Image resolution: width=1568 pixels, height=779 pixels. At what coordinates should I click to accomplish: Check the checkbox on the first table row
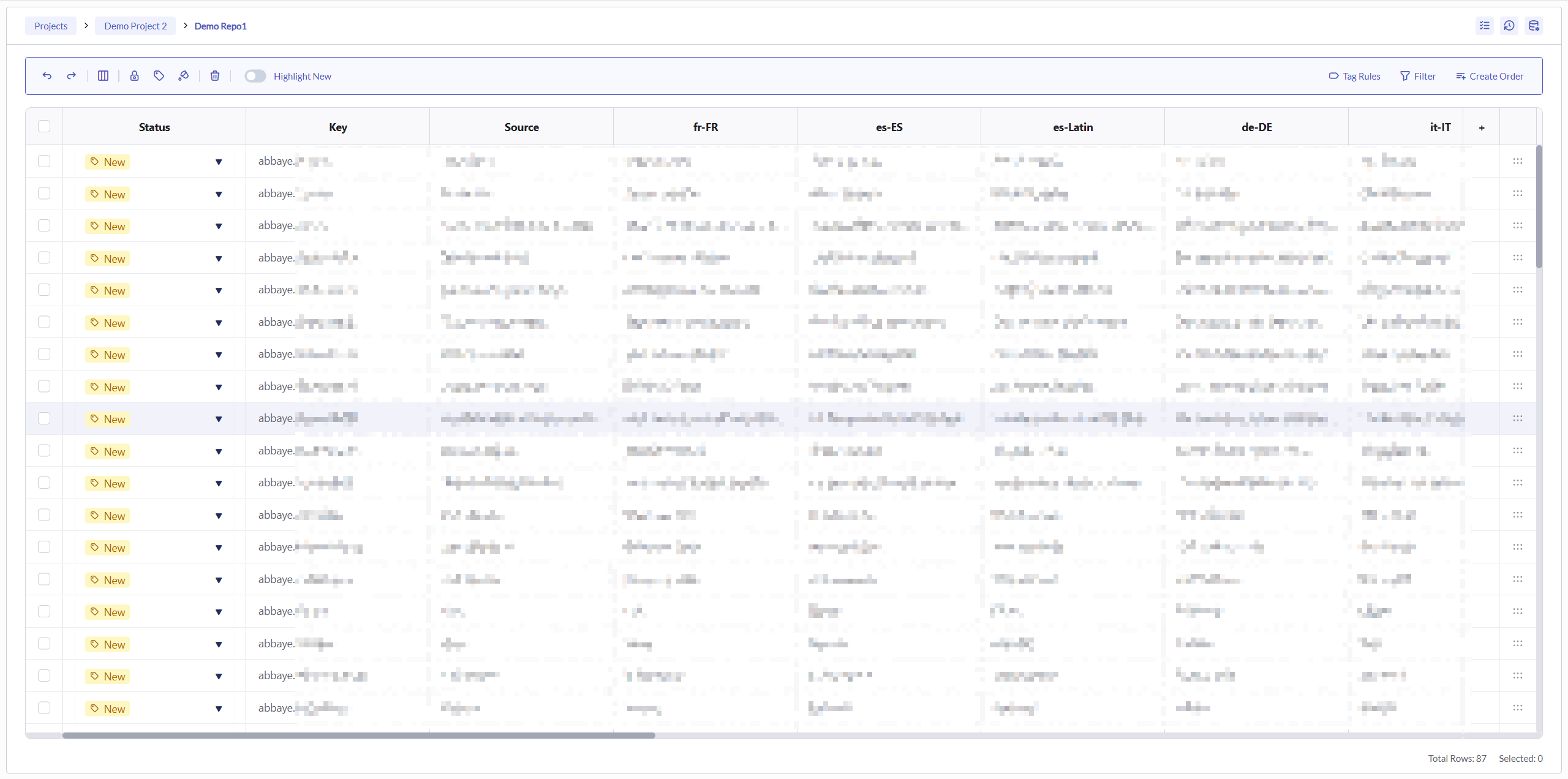coord(43,161)
